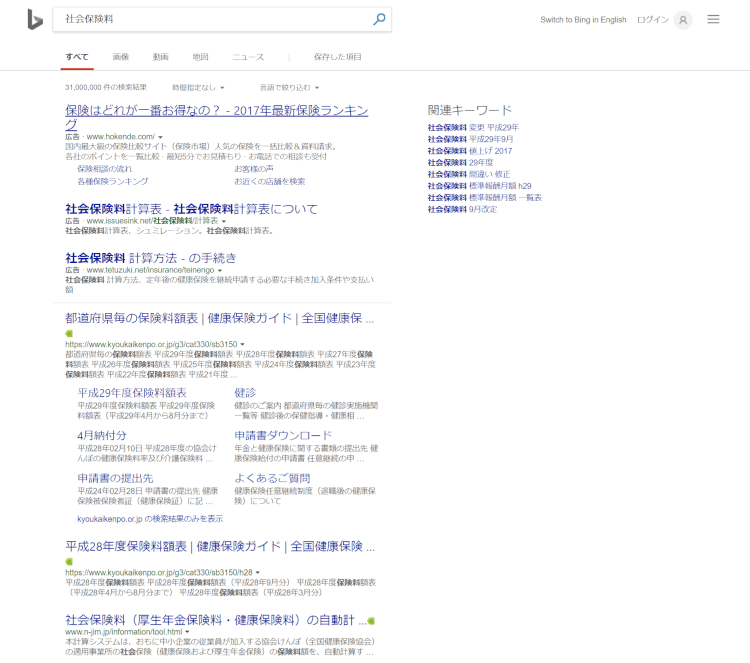750x663 pixels.
Task: Open sublink よくあるご質問
Action: coord(272,478)
